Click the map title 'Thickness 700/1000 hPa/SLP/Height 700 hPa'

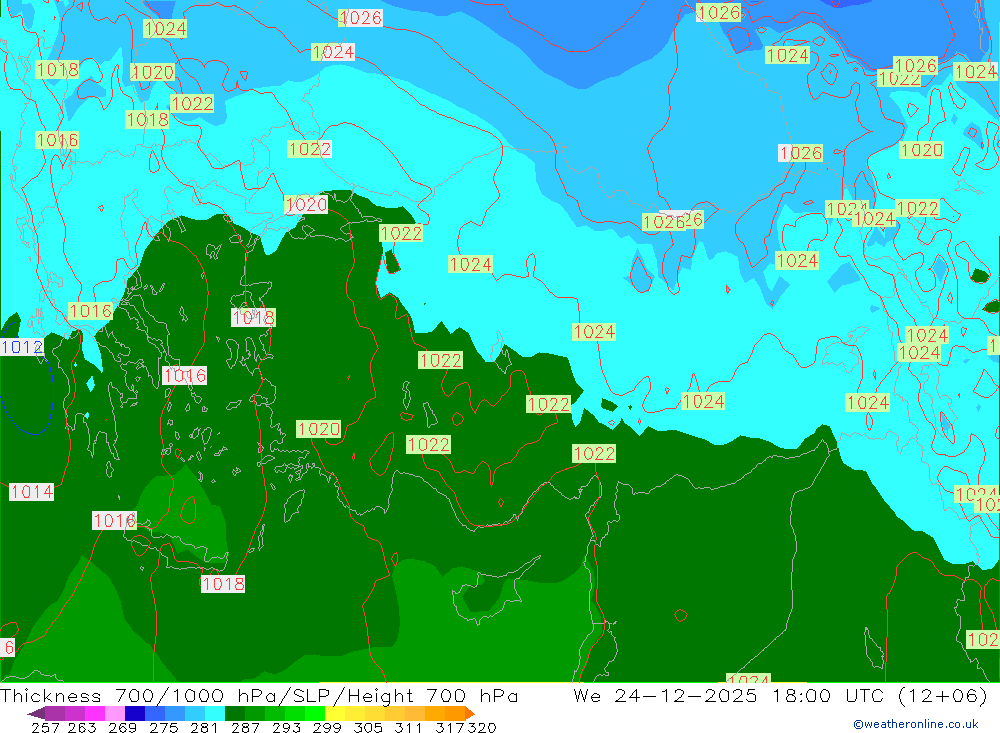[259, 695]
